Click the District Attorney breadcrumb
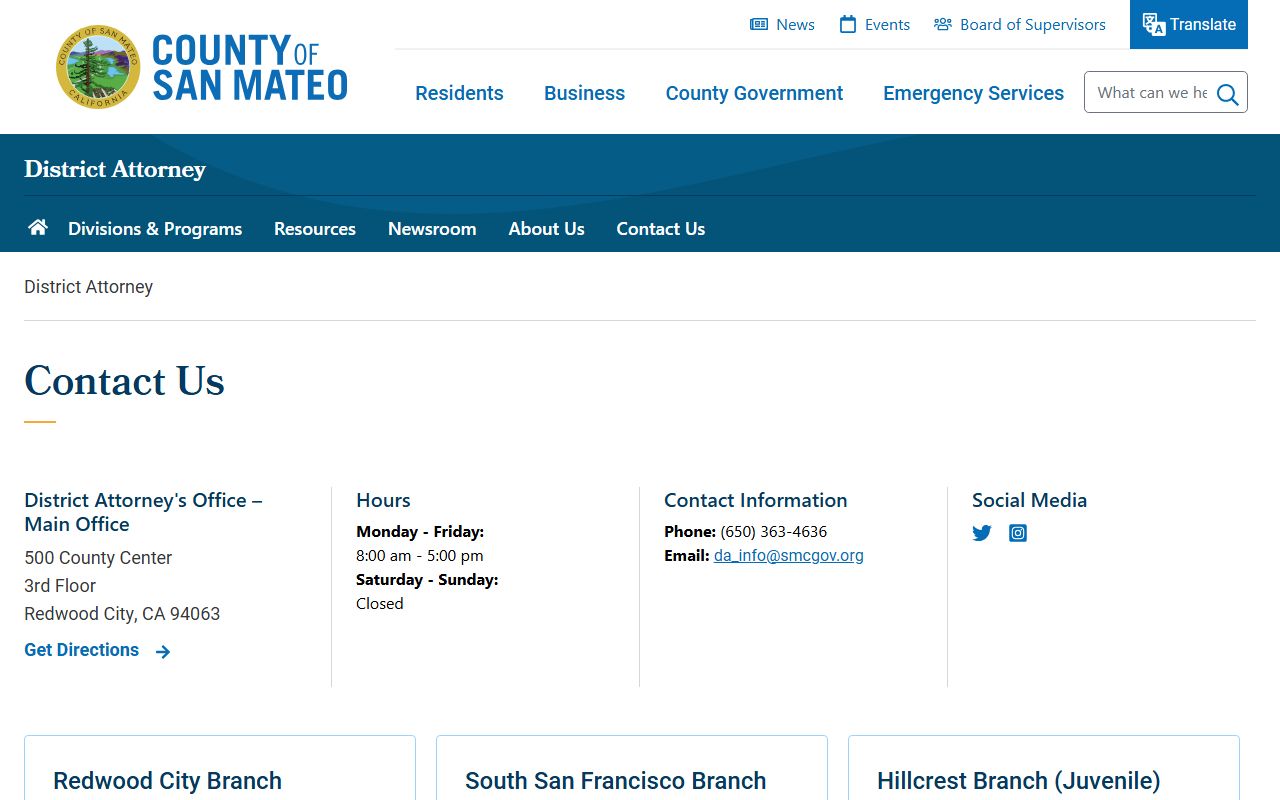 click(x=89, y=287)
